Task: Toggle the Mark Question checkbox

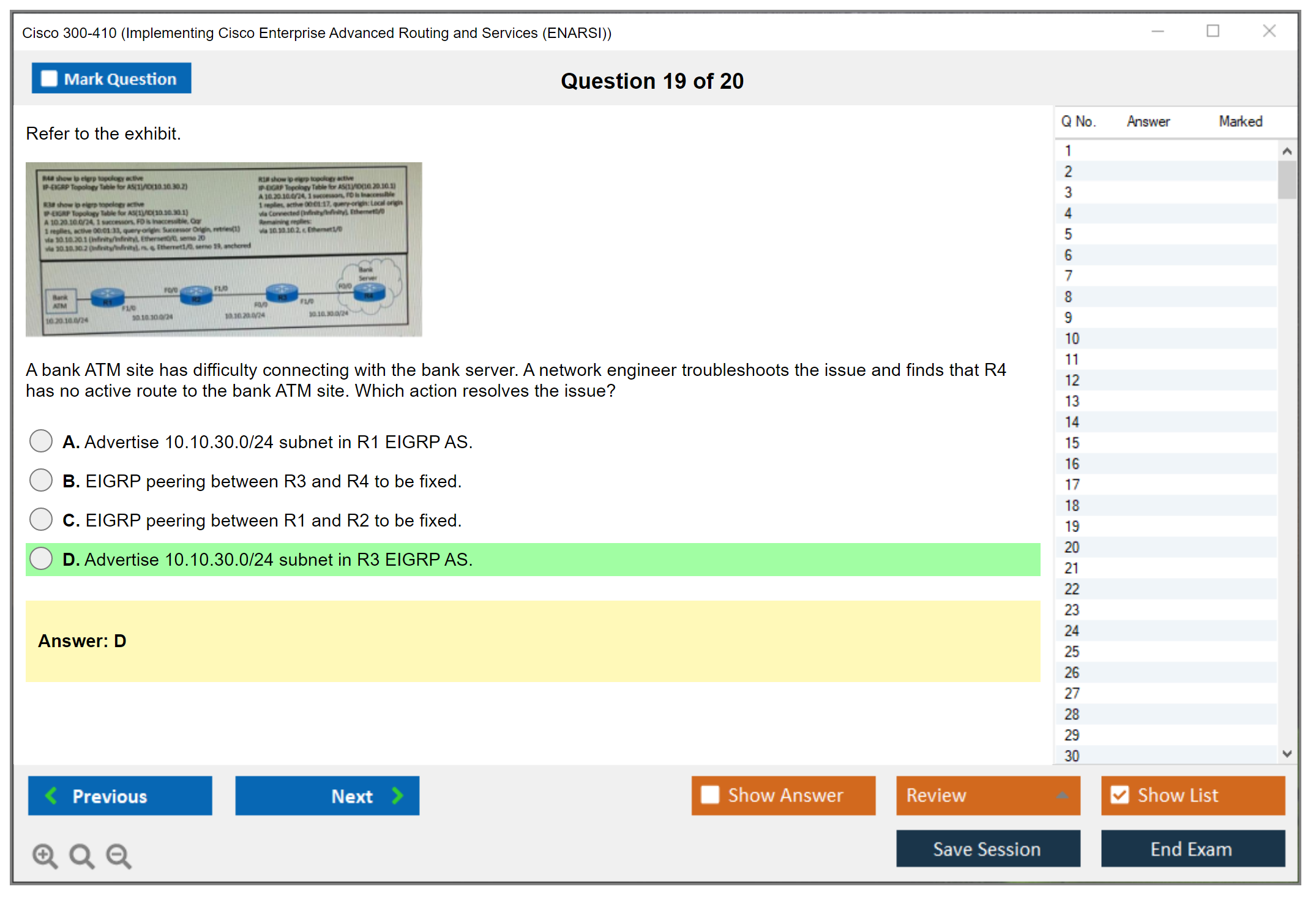Action: [49, 79]
